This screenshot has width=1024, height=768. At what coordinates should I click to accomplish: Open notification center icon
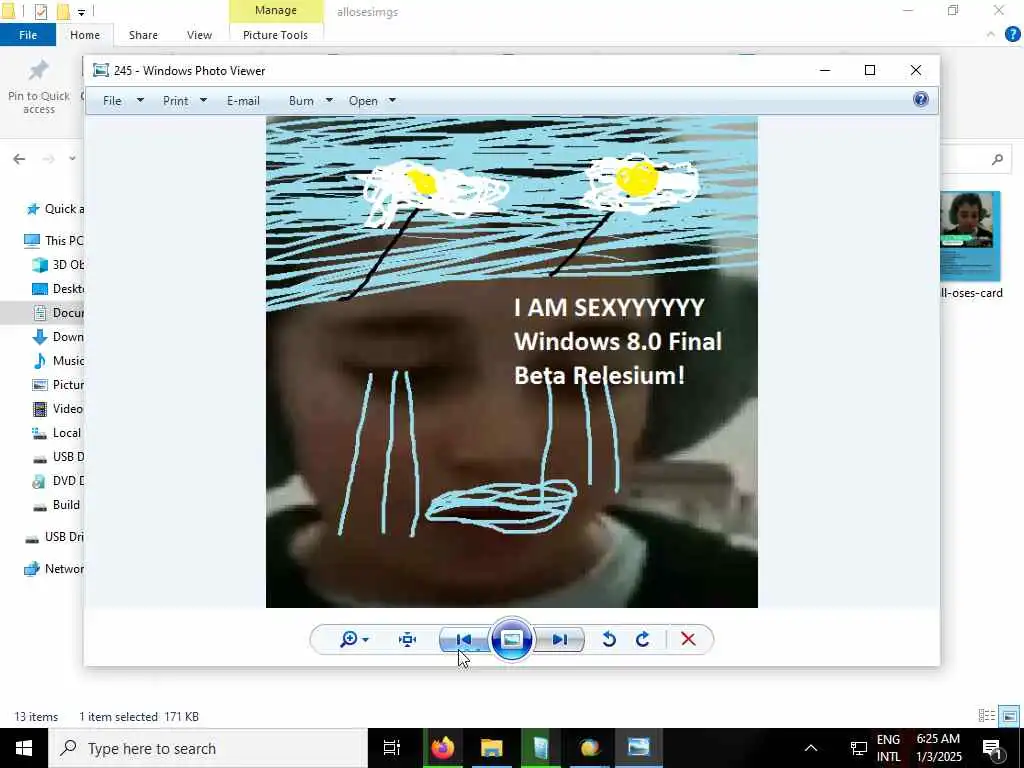coord(992,748)
